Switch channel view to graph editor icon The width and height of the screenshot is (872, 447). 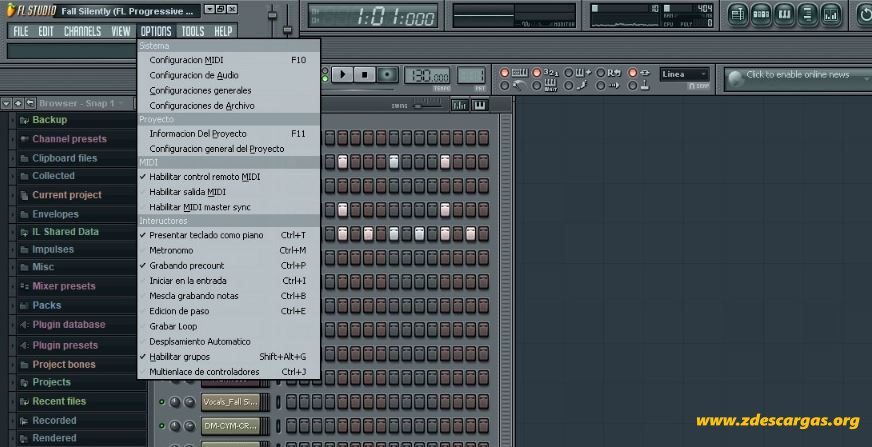460,105
